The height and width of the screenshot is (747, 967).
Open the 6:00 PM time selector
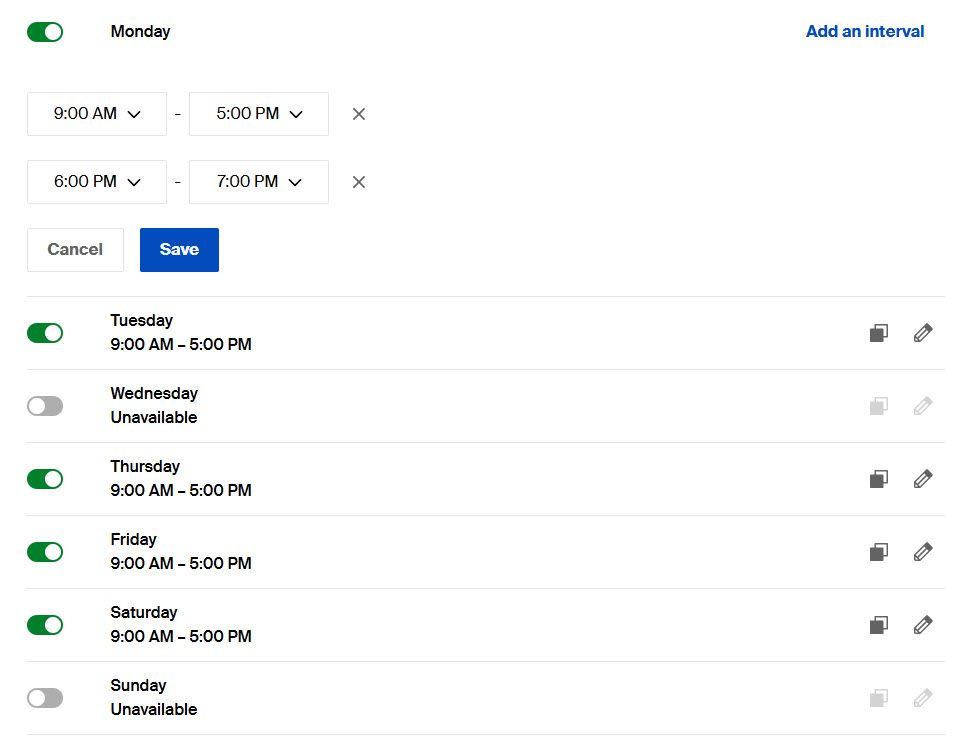pos(96,181)
